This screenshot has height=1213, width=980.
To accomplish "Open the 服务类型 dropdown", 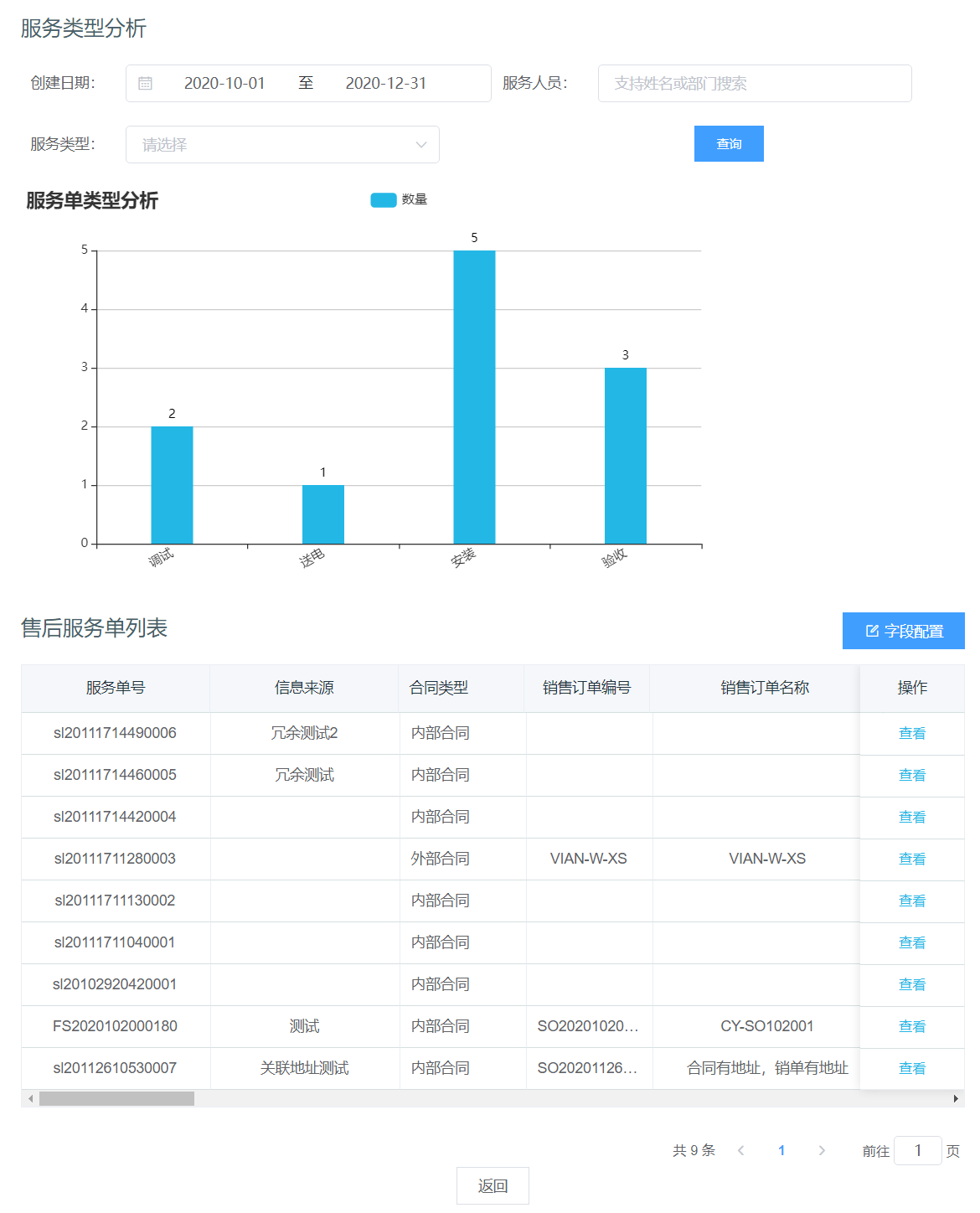I will pyautogui.click(x=282, y=144).
